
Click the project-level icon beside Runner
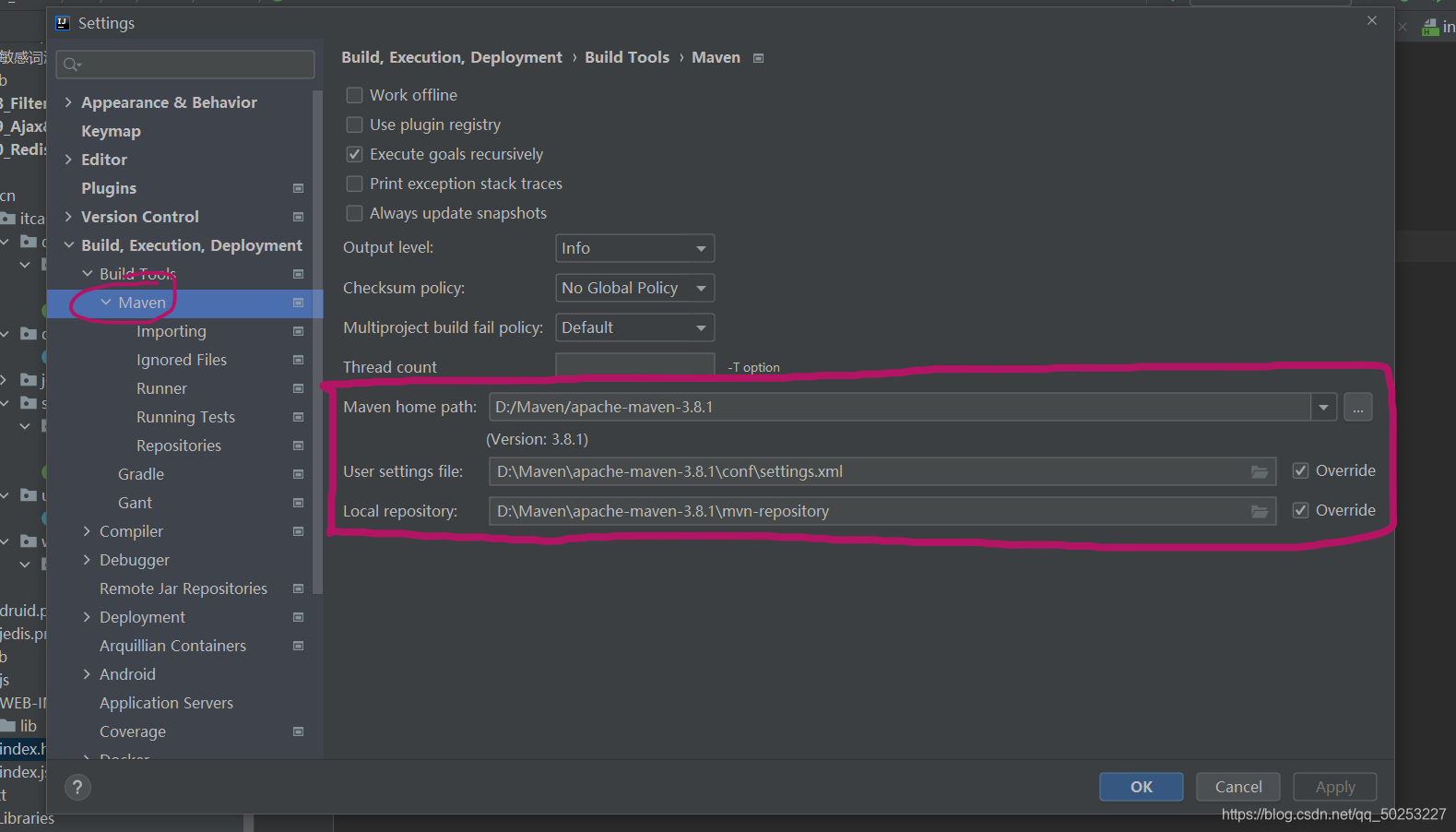pos(298,388)
